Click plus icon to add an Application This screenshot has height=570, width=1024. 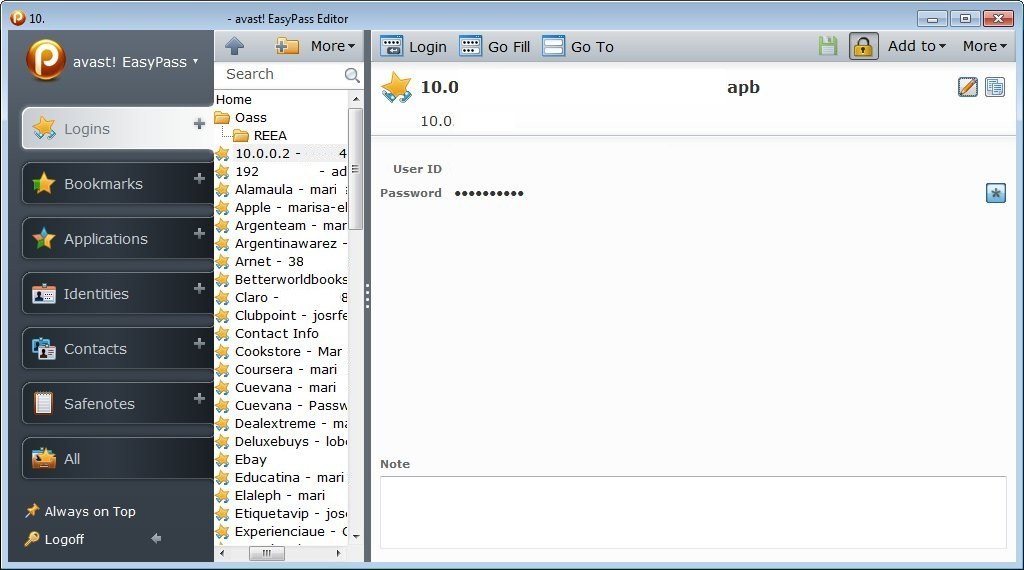[199, 233]
